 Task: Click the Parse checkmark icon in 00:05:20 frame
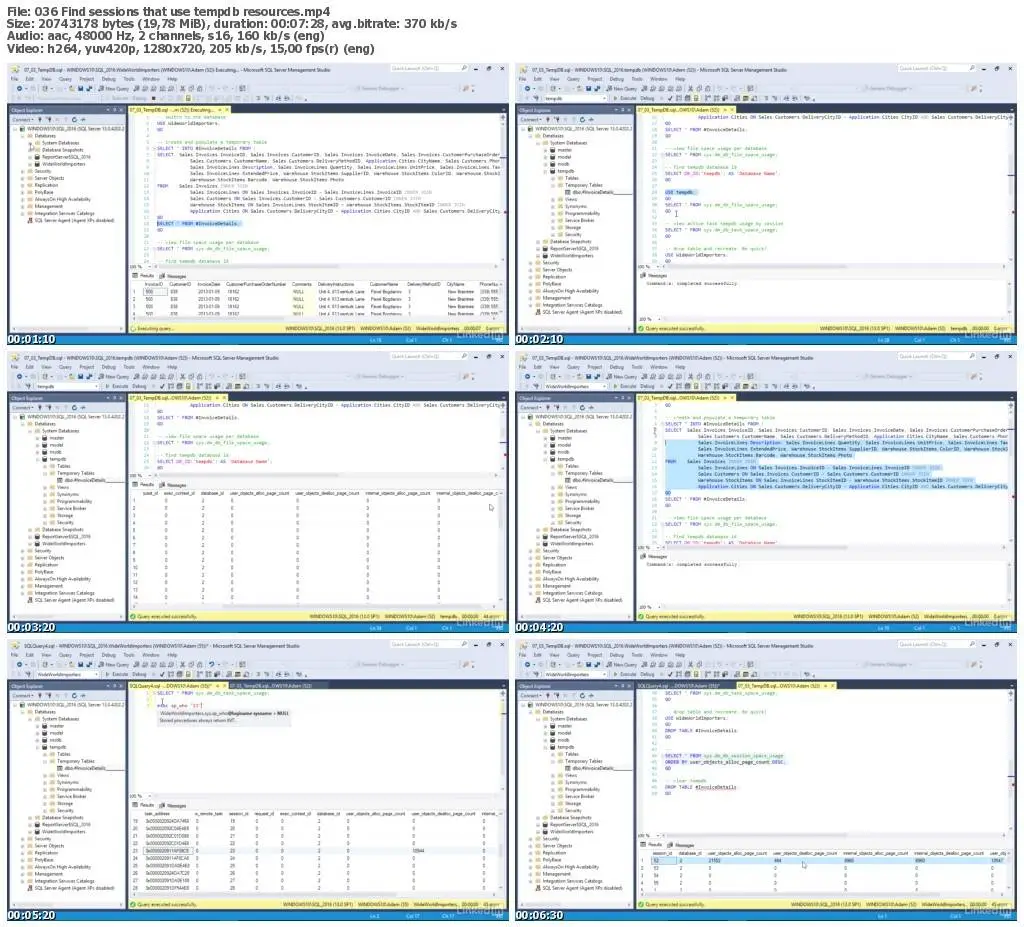pos(162,674)
